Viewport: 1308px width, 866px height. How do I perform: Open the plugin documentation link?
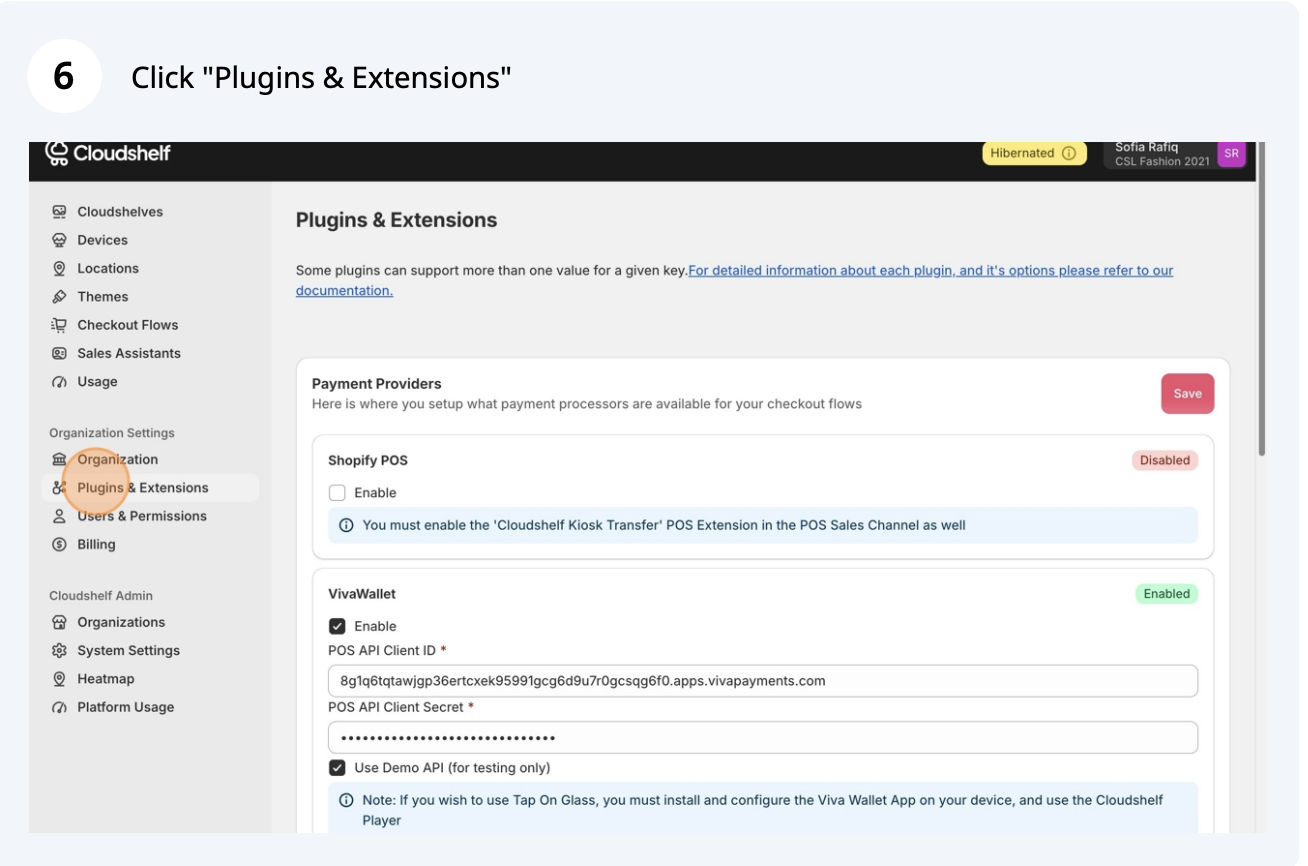pyautogui.click(x=735, y=280)
